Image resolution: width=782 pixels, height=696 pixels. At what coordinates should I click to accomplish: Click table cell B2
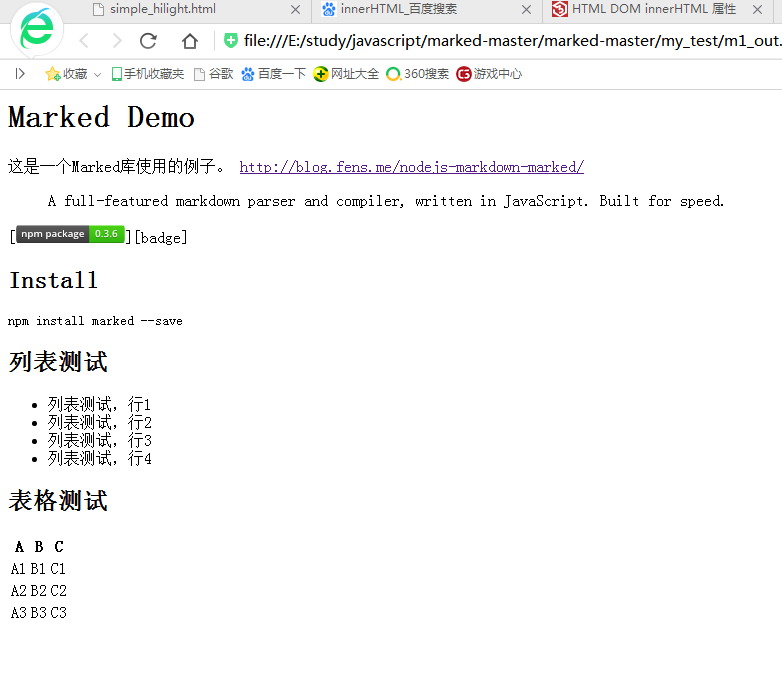point(38,591)
